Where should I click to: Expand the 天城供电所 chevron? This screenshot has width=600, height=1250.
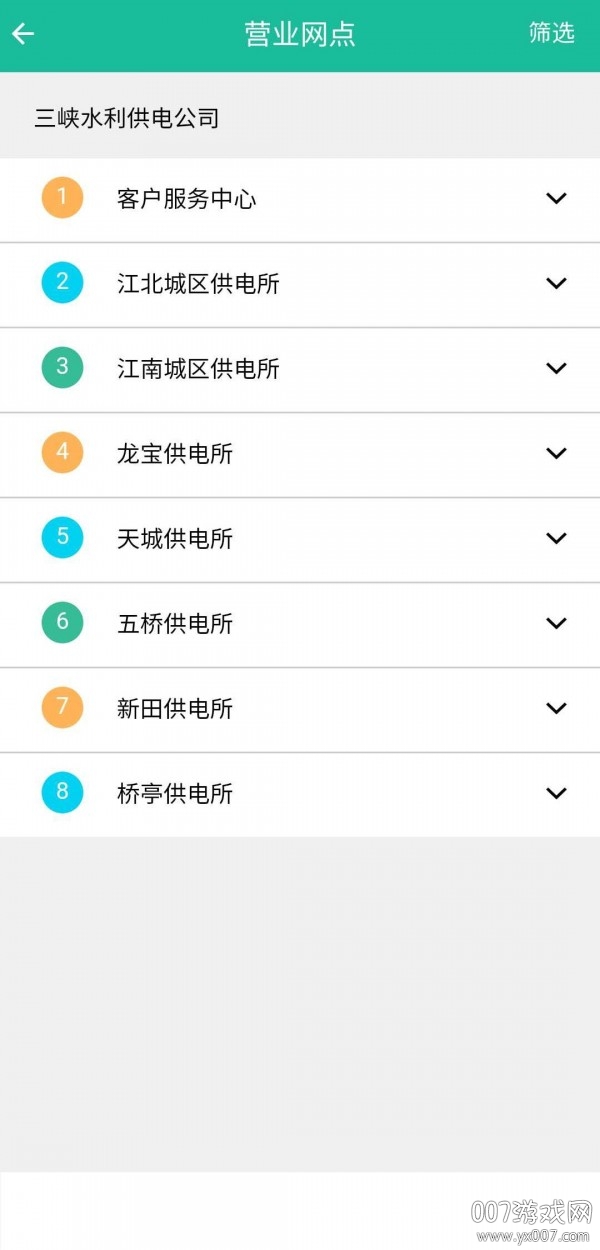556,538
